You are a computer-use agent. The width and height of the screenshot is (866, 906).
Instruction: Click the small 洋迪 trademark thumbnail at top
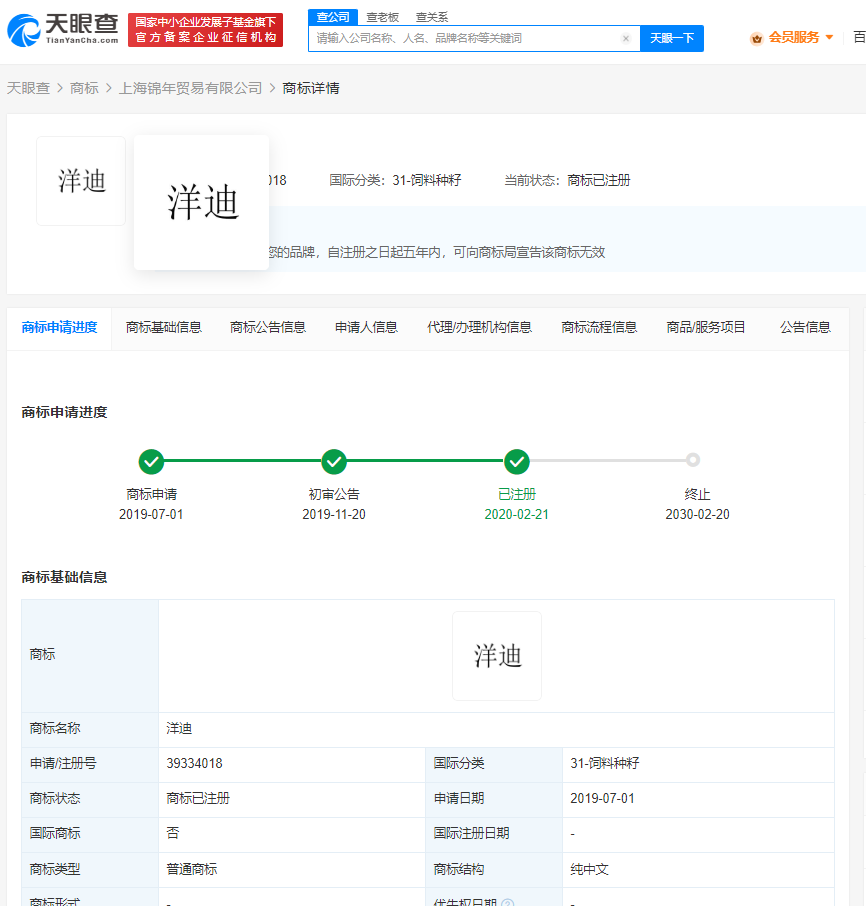pyautogui.click(x=81, y=181)
